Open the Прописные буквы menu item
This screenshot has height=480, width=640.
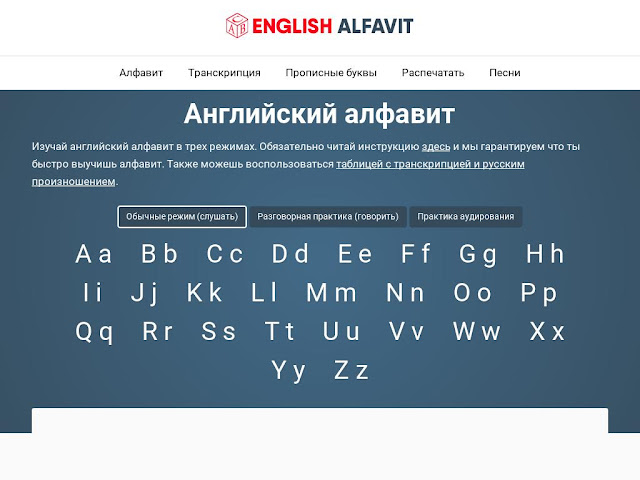tap(331, 73)
